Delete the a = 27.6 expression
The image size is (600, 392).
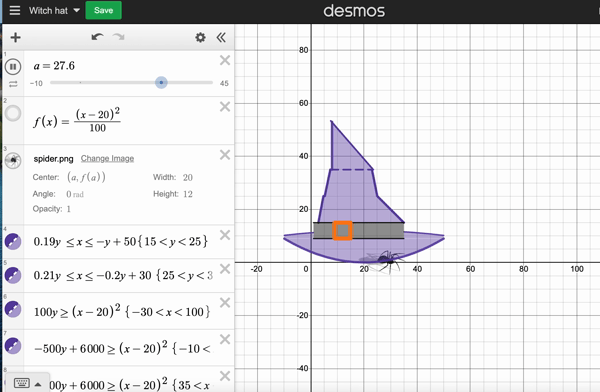[x=225, y=60]
